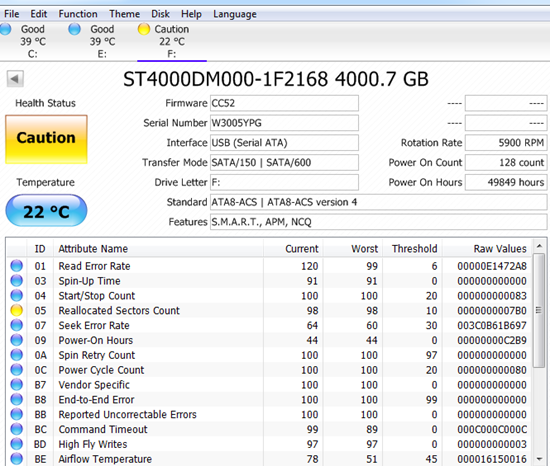Click the scrollbar down arrow in attribute list
Viewport: 550px width, 466px height.
(539, 459)
